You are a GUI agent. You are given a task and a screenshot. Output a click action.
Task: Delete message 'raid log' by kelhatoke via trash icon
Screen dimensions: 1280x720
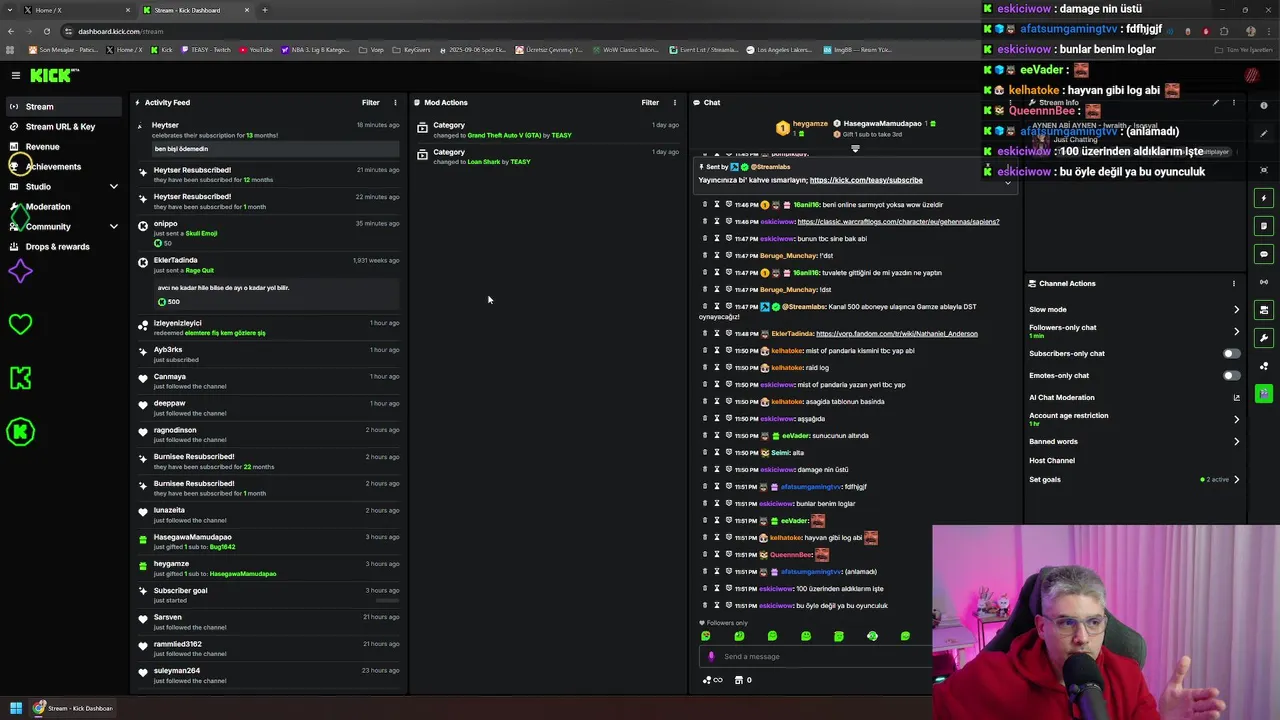704,367
